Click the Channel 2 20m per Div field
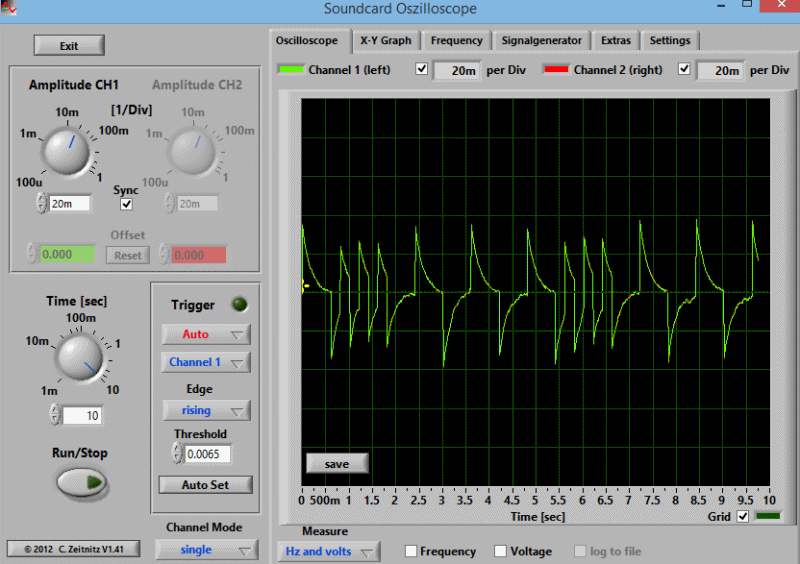Viewport: 800px width, 564px height. pos(720,70)
